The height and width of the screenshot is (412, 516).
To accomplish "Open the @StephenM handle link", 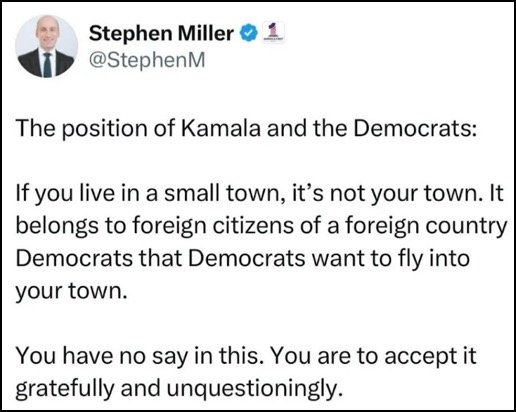I will (147, 60).
